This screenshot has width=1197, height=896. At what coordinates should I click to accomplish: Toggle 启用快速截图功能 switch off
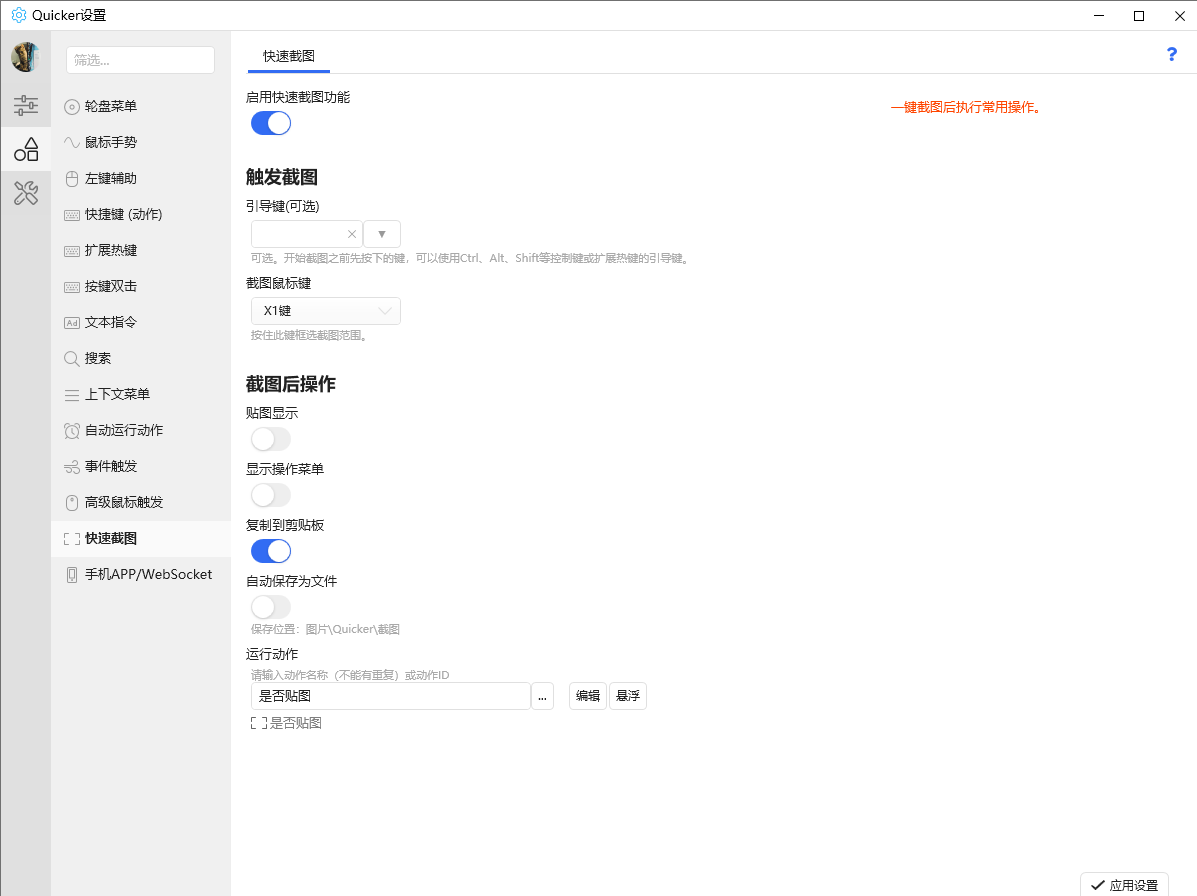pyautogui.click(x=271, y=123)
